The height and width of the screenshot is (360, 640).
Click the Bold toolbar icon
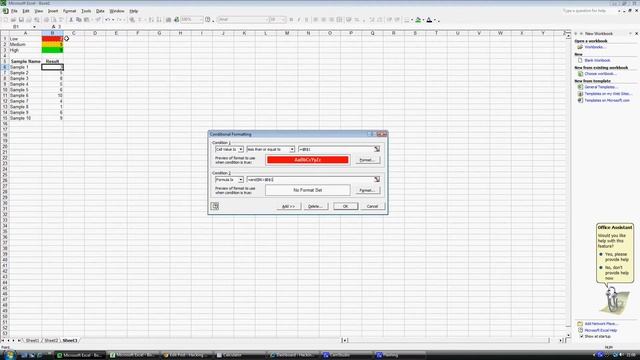pyautogui.click(x=291, y=20)
